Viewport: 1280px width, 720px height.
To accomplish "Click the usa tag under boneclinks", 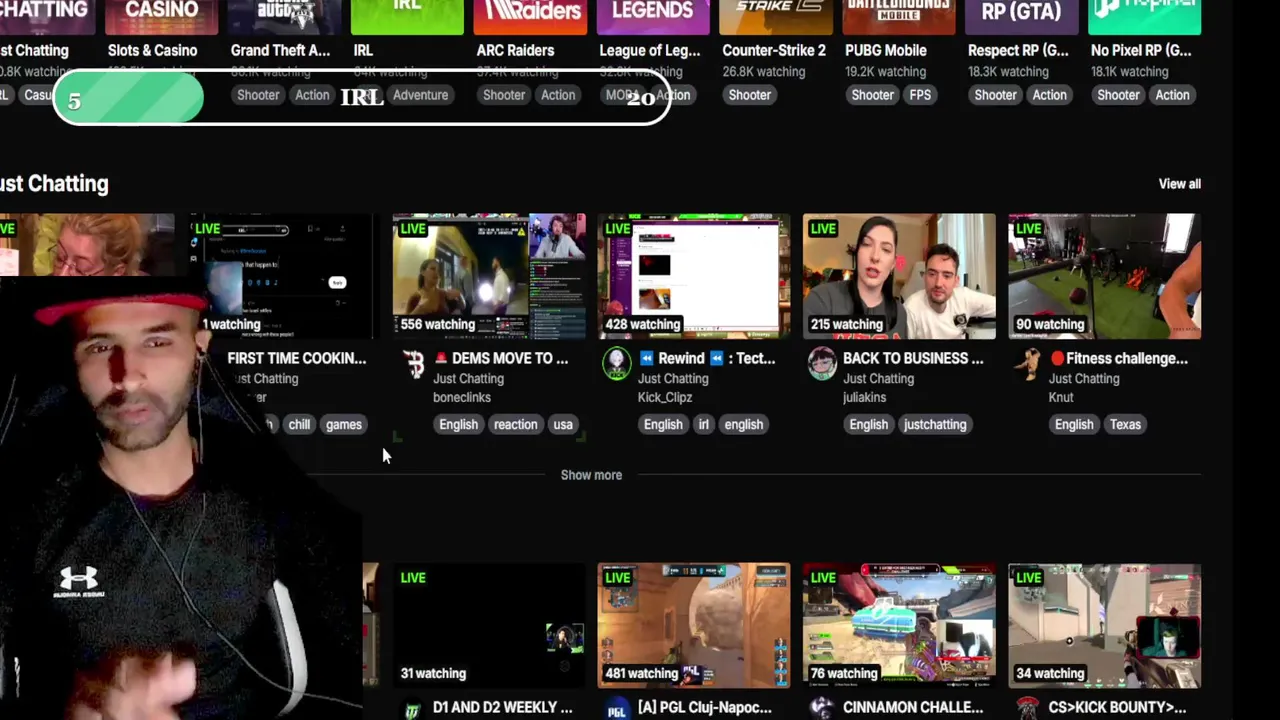I will point(563,424).
